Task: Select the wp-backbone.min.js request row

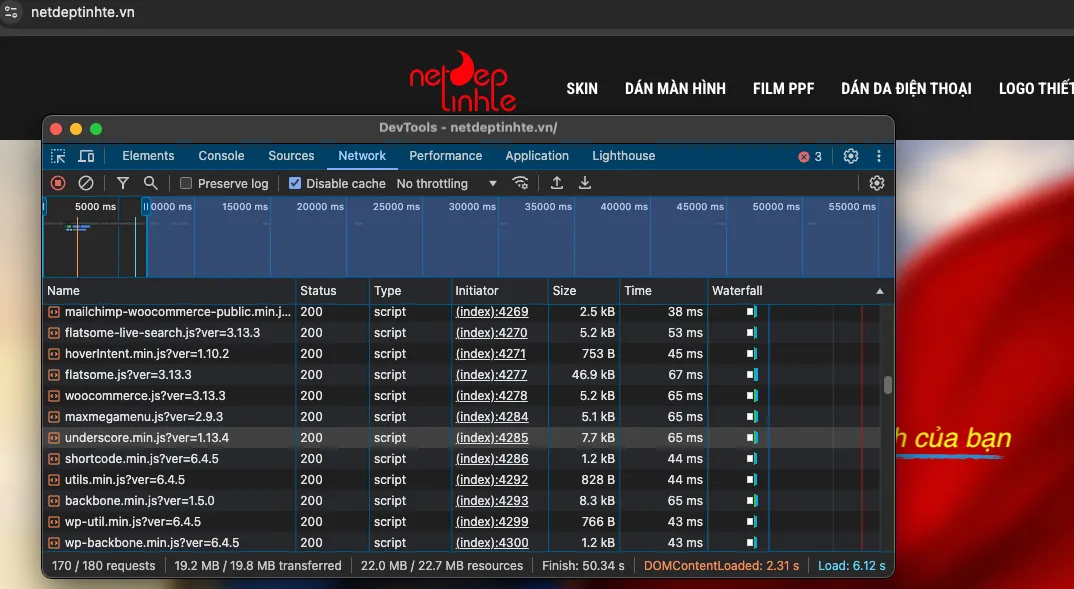Action: tap(462, 542)
